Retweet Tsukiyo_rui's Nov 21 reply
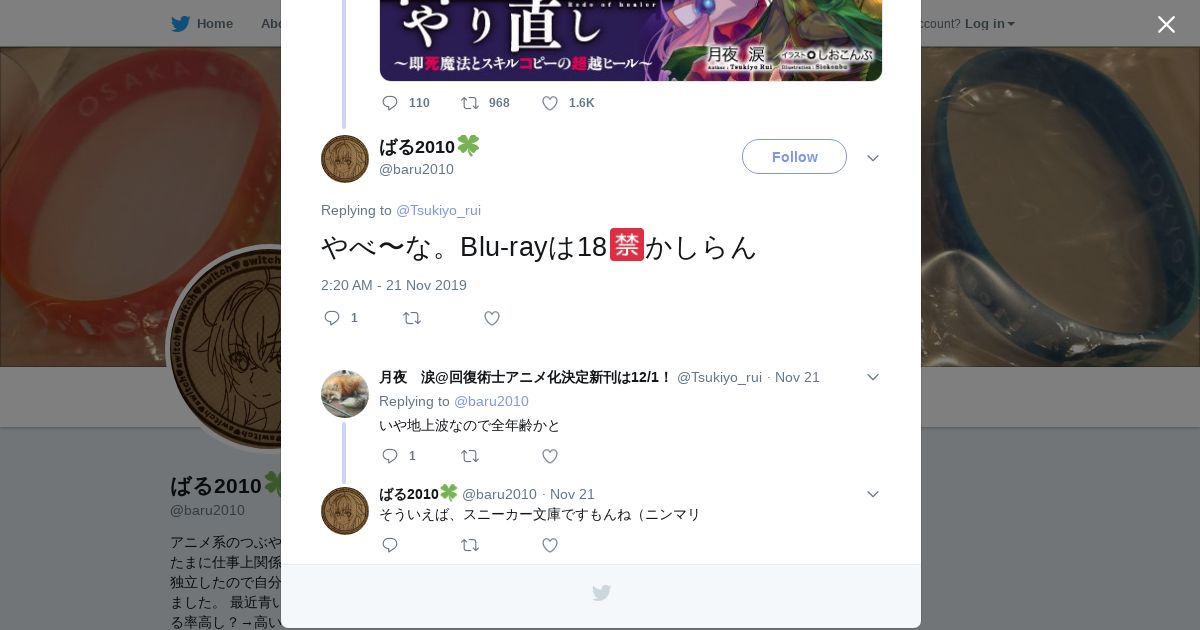The height and width of the screenshot is (630, 1200). [470, 456]
